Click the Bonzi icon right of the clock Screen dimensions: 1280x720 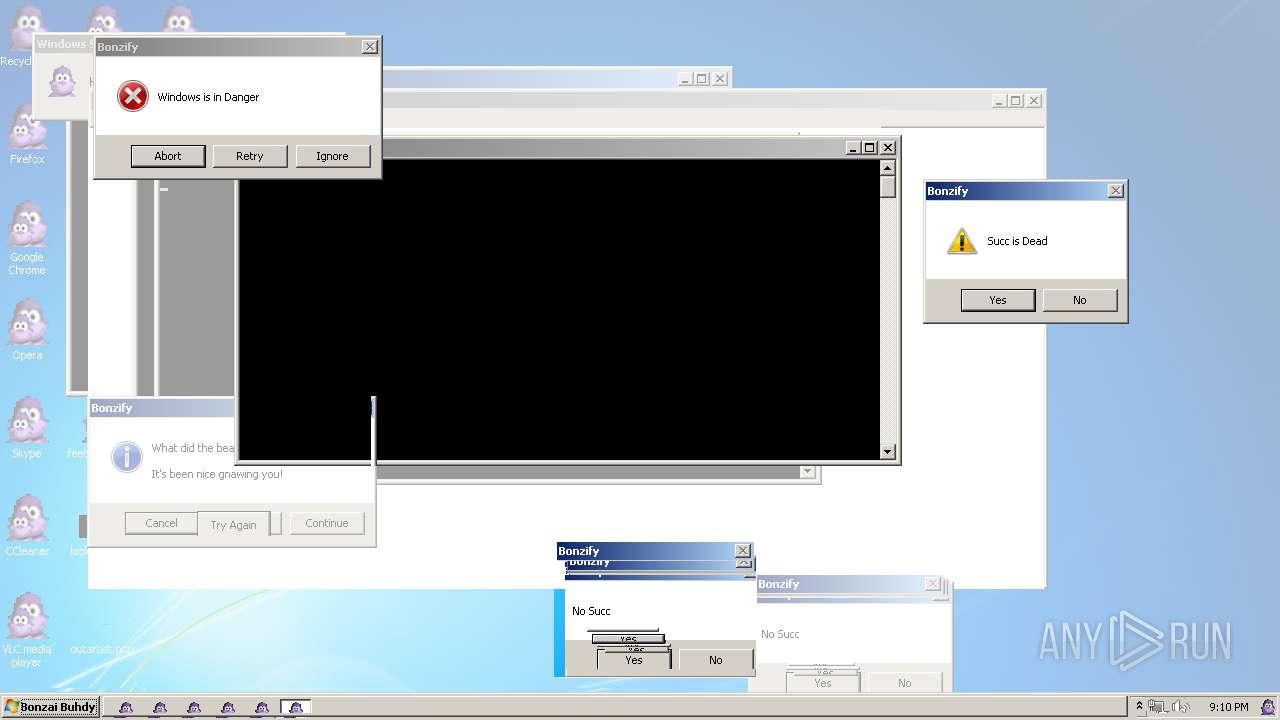(1267, 707)
